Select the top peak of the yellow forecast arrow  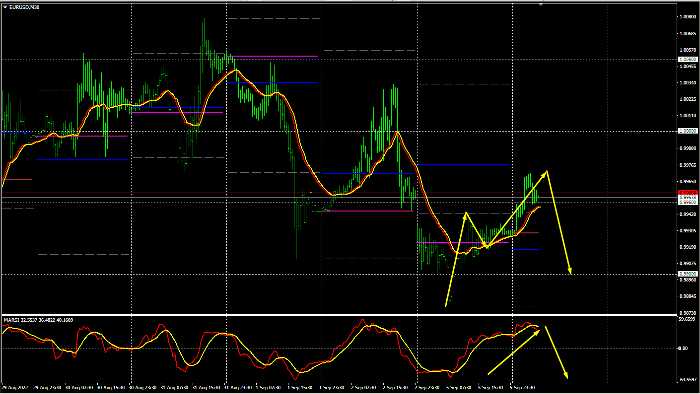tap(546, 171)
